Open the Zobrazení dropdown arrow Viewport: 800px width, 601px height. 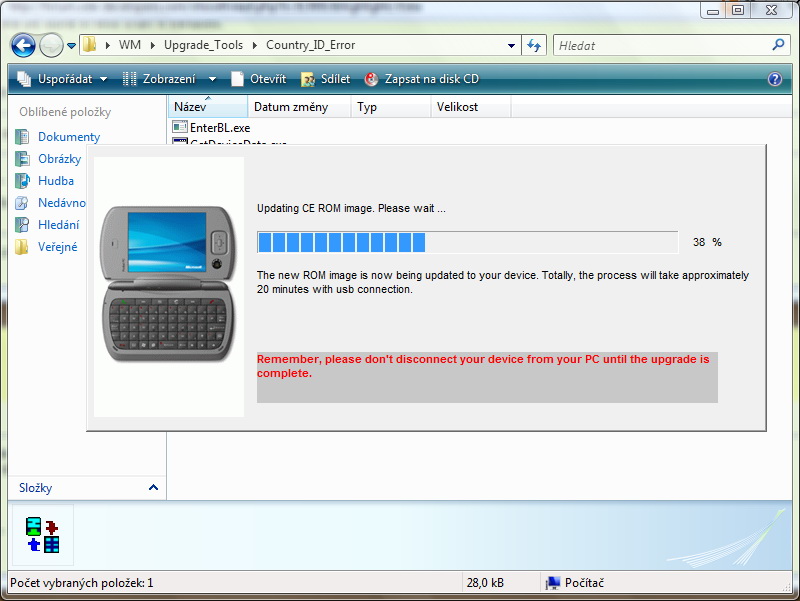click(x=212, y=79)
